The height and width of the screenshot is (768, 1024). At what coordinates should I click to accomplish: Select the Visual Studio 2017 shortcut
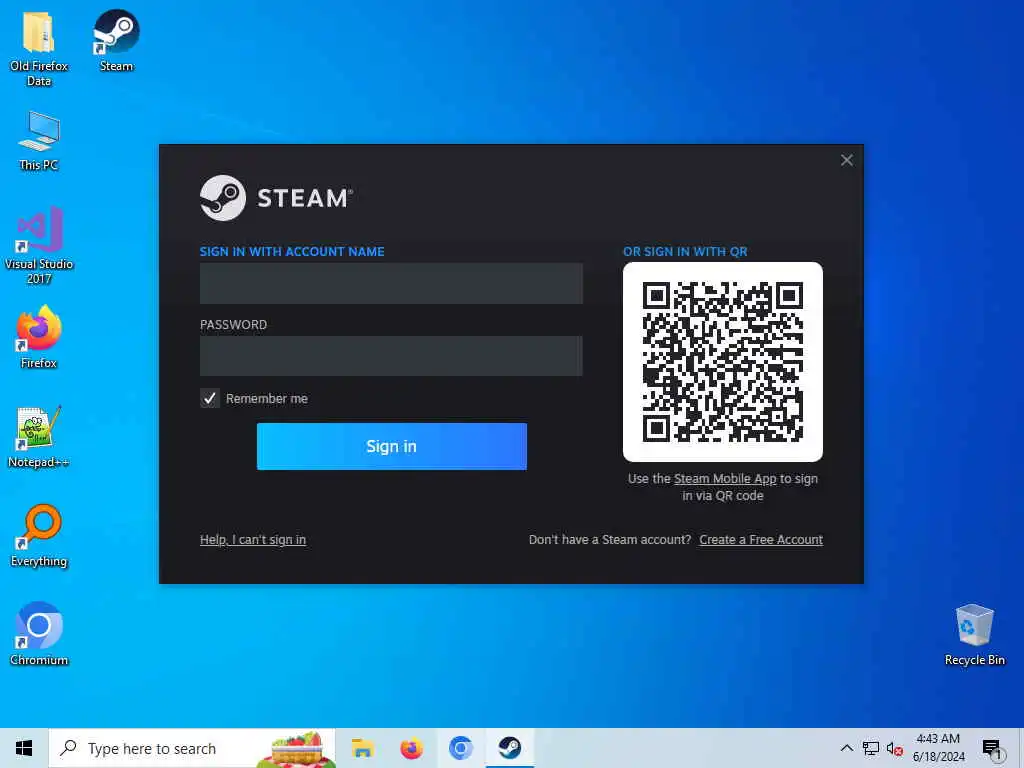pyautogui.click(x=39, y=245)
